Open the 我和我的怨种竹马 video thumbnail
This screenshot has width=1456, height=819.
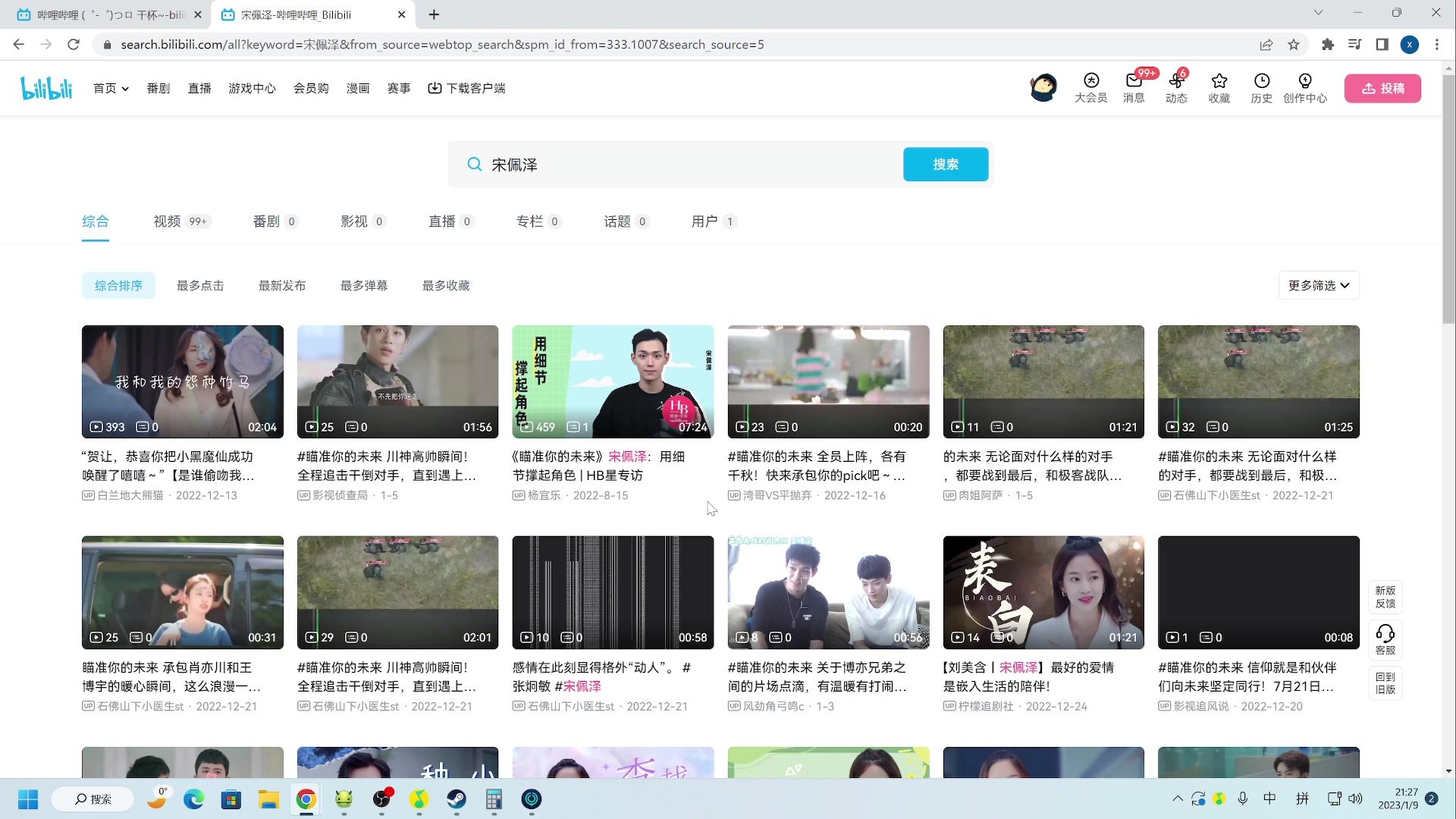coord(183,381)
